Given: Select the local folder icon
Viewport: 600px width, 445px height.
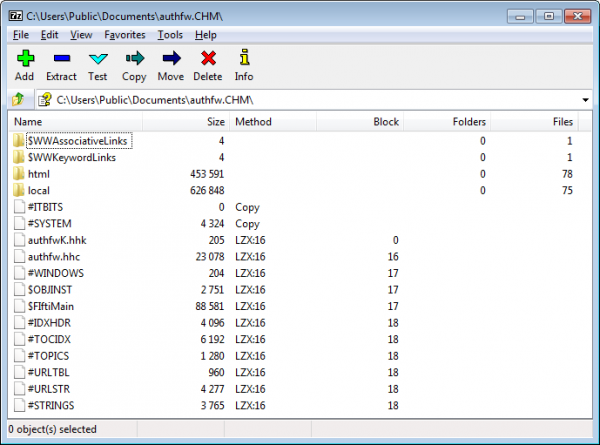Looking at the screenshot, I should [18, 190].
